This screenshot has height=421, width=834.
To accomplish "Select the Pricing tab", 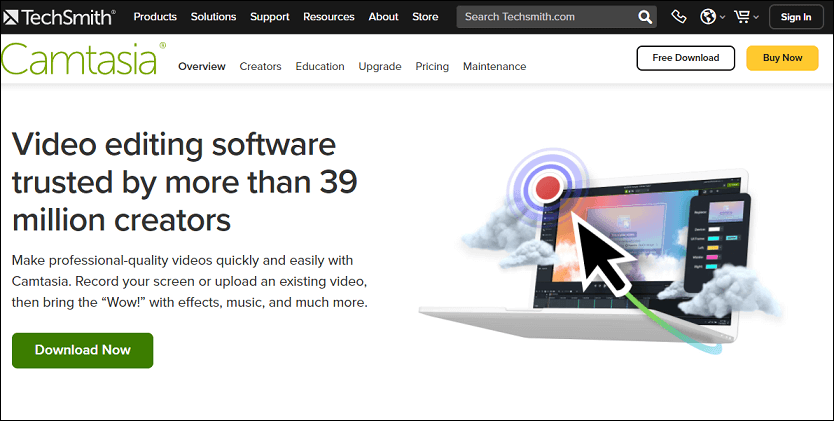I will coord(432,66).
